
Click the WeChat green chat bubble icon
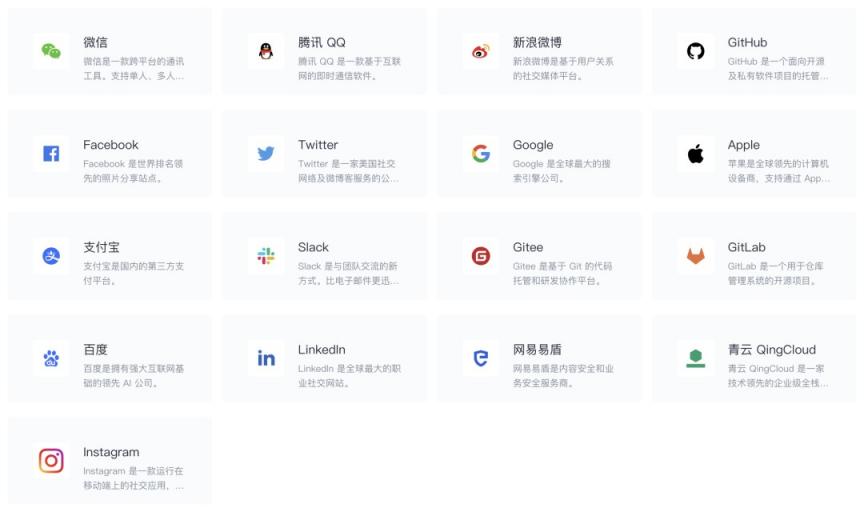pos(51,51)
